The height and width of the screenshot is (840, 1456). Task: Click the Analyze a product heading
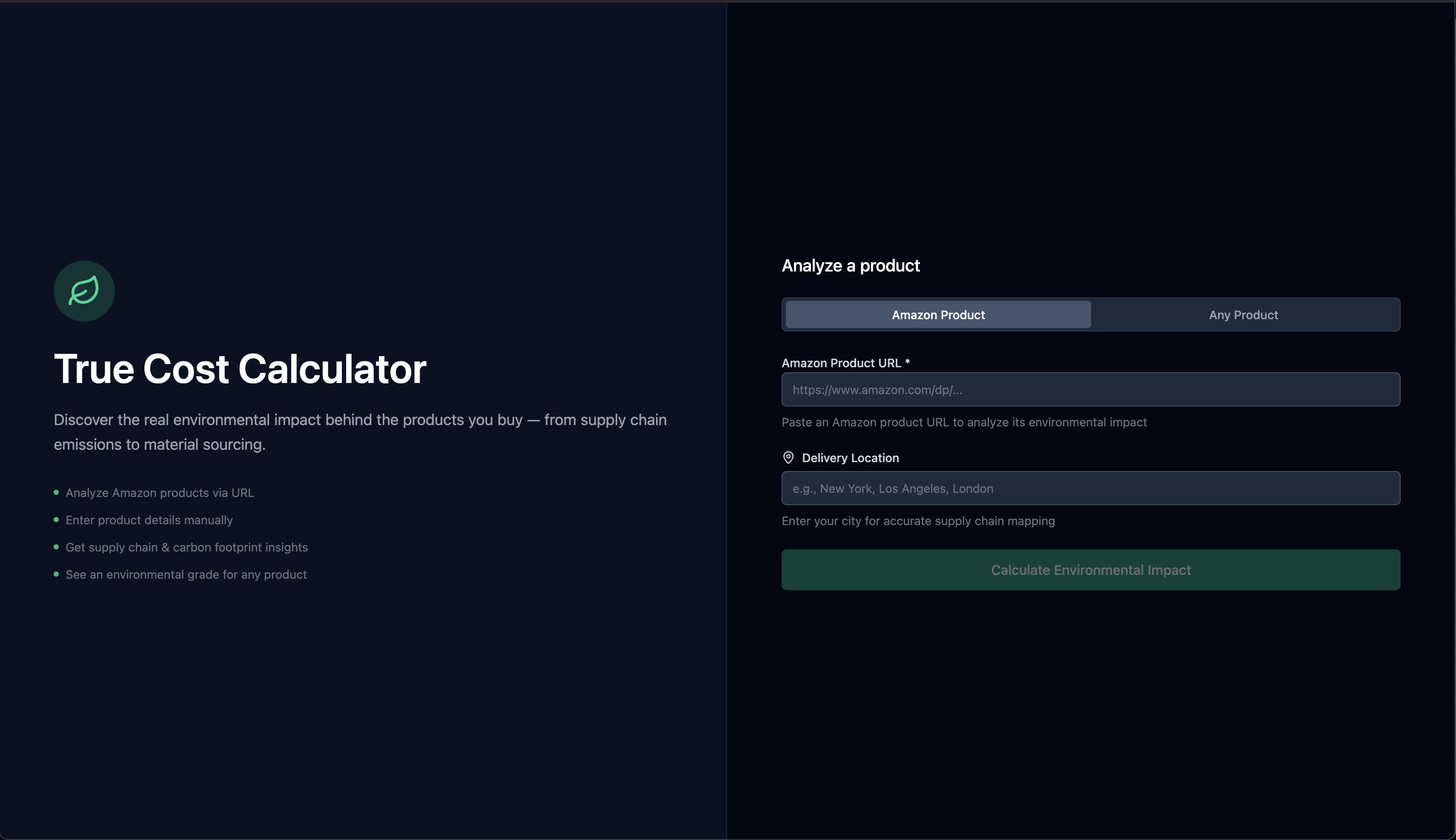tap(850, 266)
